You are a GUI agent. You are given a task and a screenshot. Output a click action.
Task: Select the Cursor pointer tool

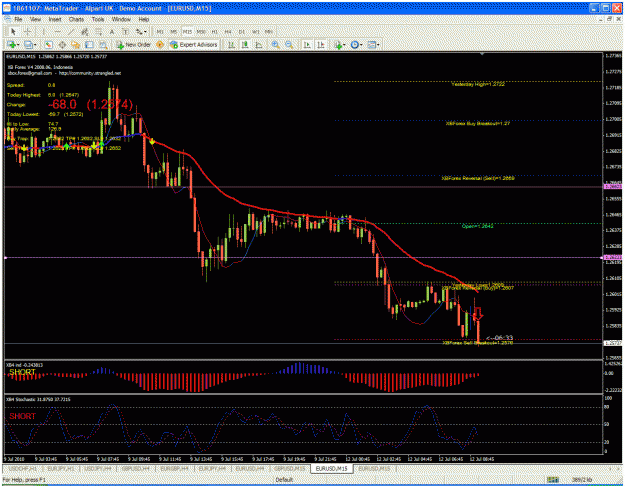click(13, 31)
